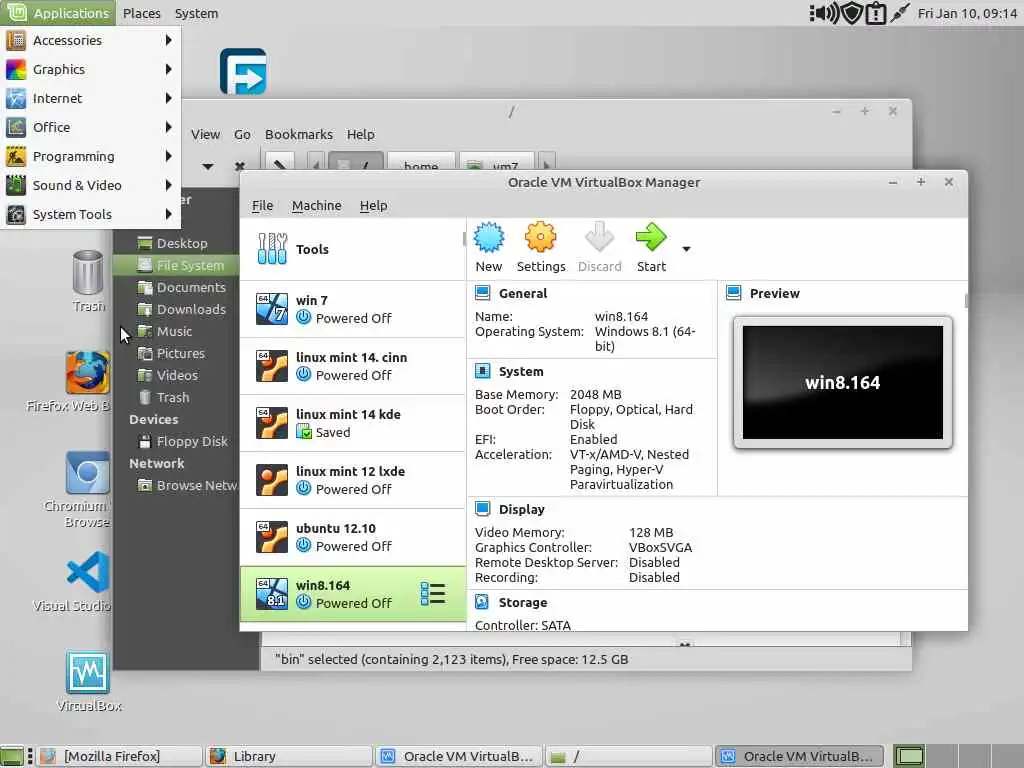Viewport: 1024px width, 768px height.
Task: Expand the System Tools submenu
Action: coord(91,214)
